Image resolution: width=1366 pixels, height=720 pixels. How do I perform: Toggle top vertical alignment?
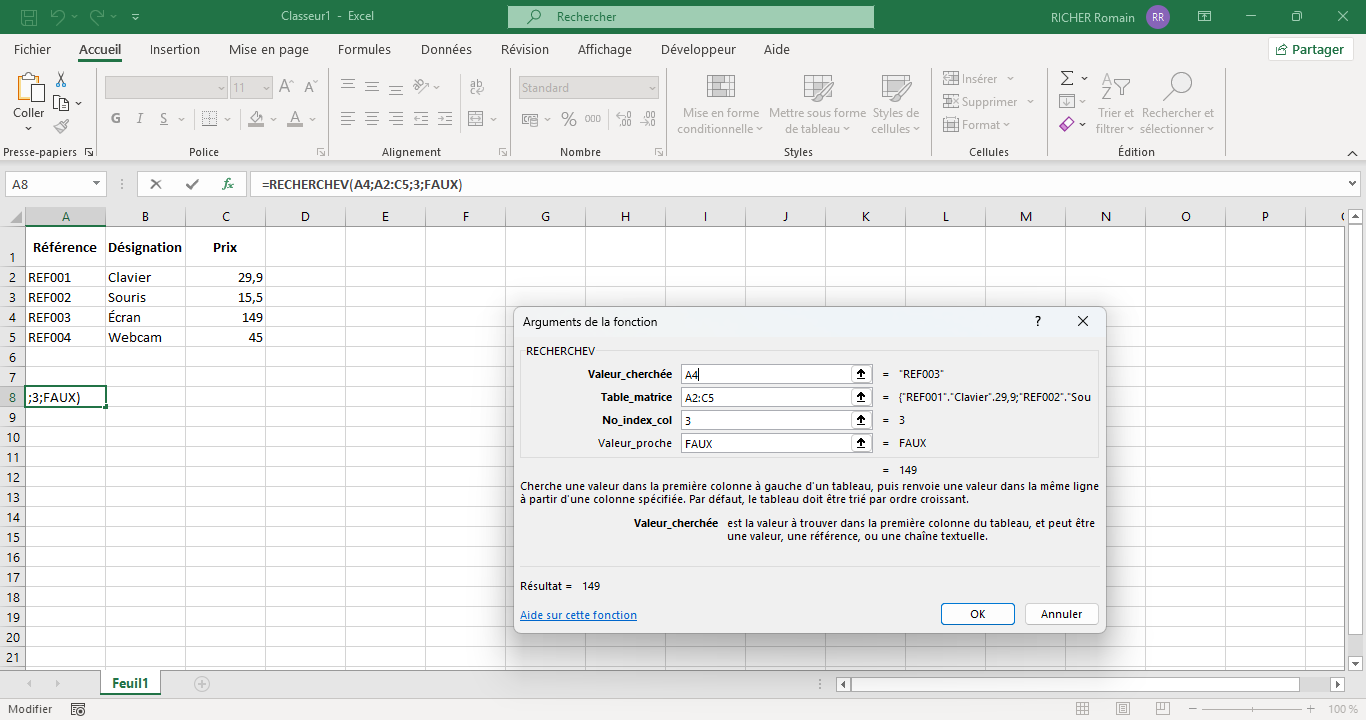347,87
